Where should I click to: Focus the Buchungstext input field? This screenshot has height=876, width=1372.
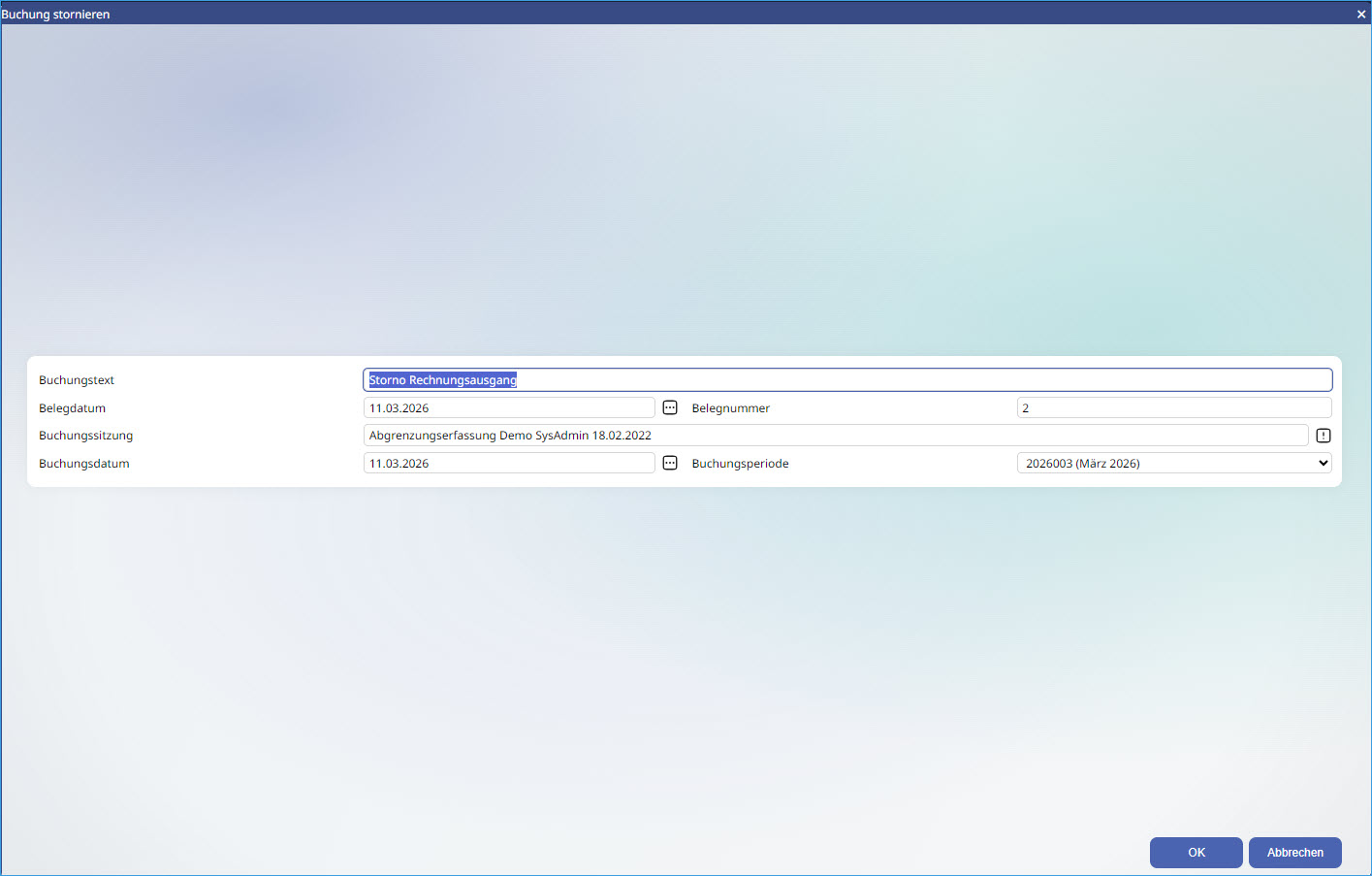[x=847, y=380]
